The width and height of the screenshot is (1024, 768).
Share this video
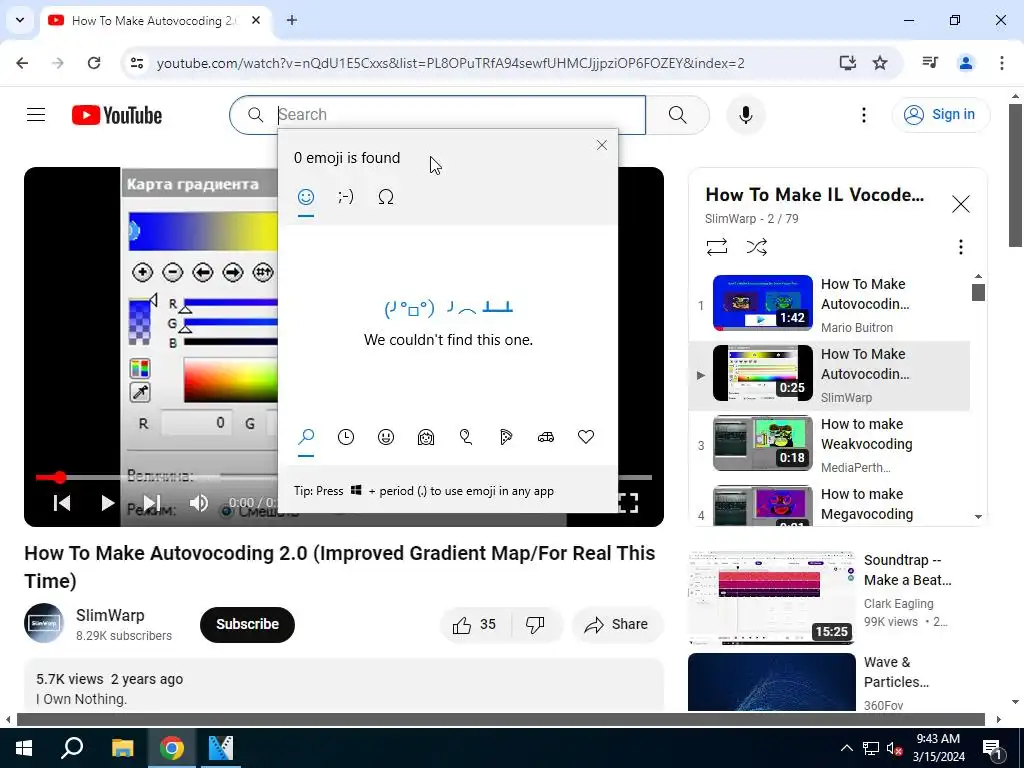(x=617, y=625)
